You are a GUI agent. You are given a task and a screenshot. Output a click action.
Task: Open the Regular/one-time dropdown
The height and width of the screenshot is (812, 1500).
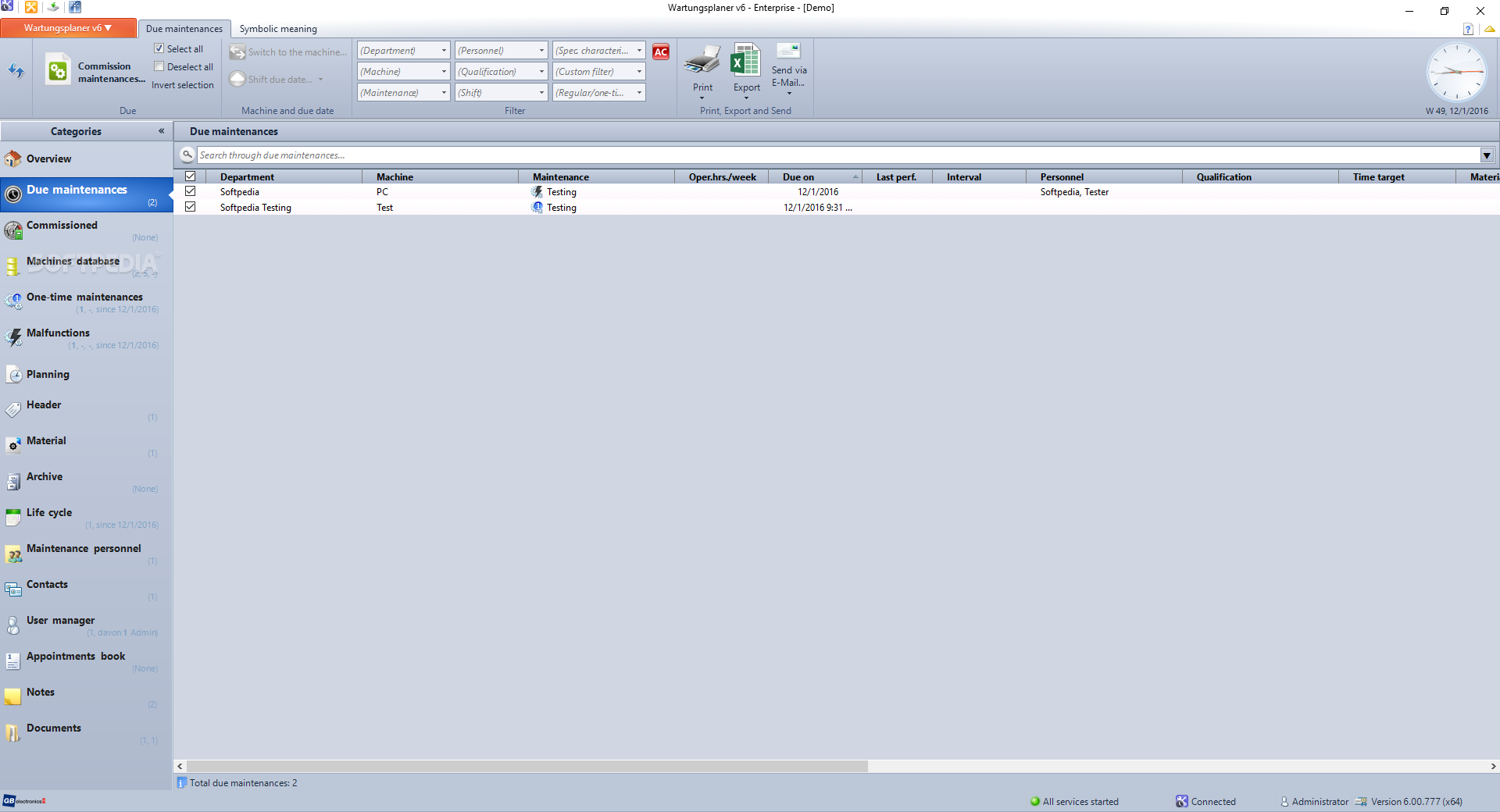(598, 93)
